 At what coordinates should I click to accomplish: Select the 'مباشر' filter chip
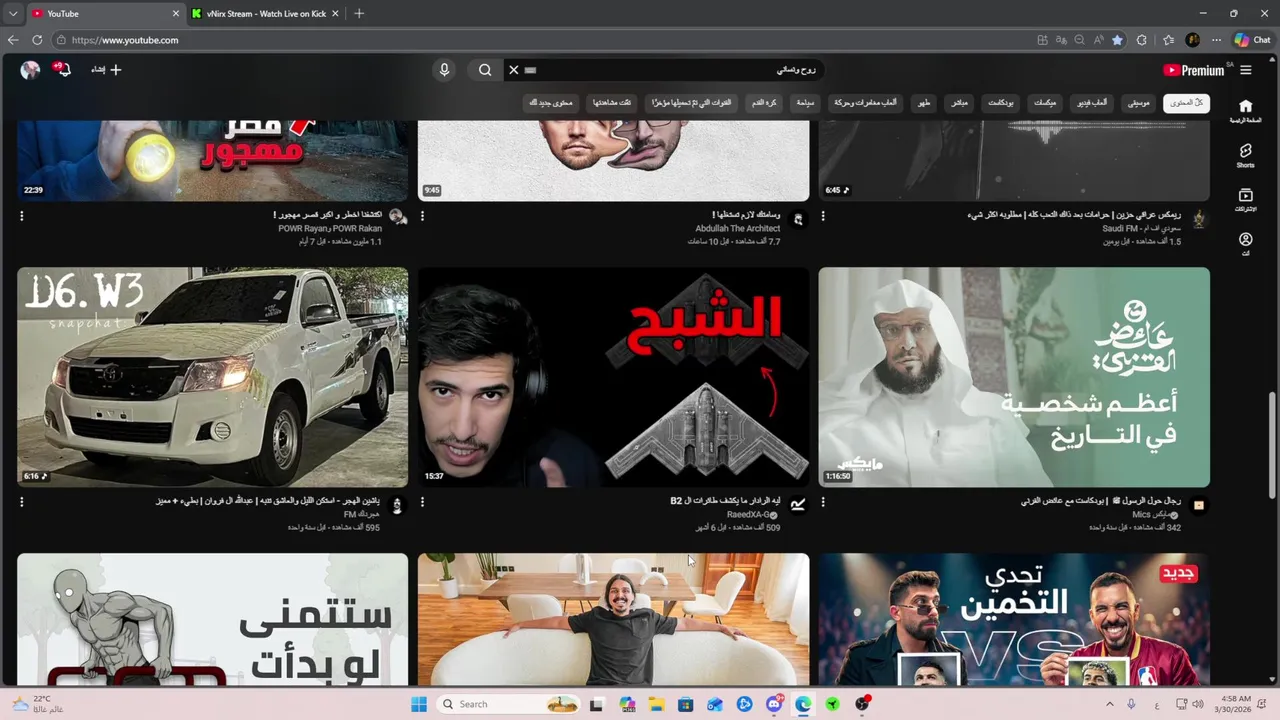click(959, 103)
